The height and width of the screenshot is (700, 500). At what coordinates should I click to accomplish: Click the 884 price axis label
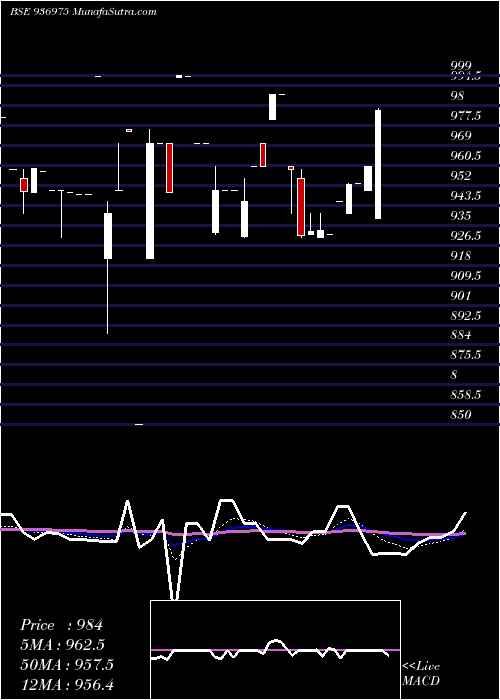pyautogui.click(x=462, y=335)
